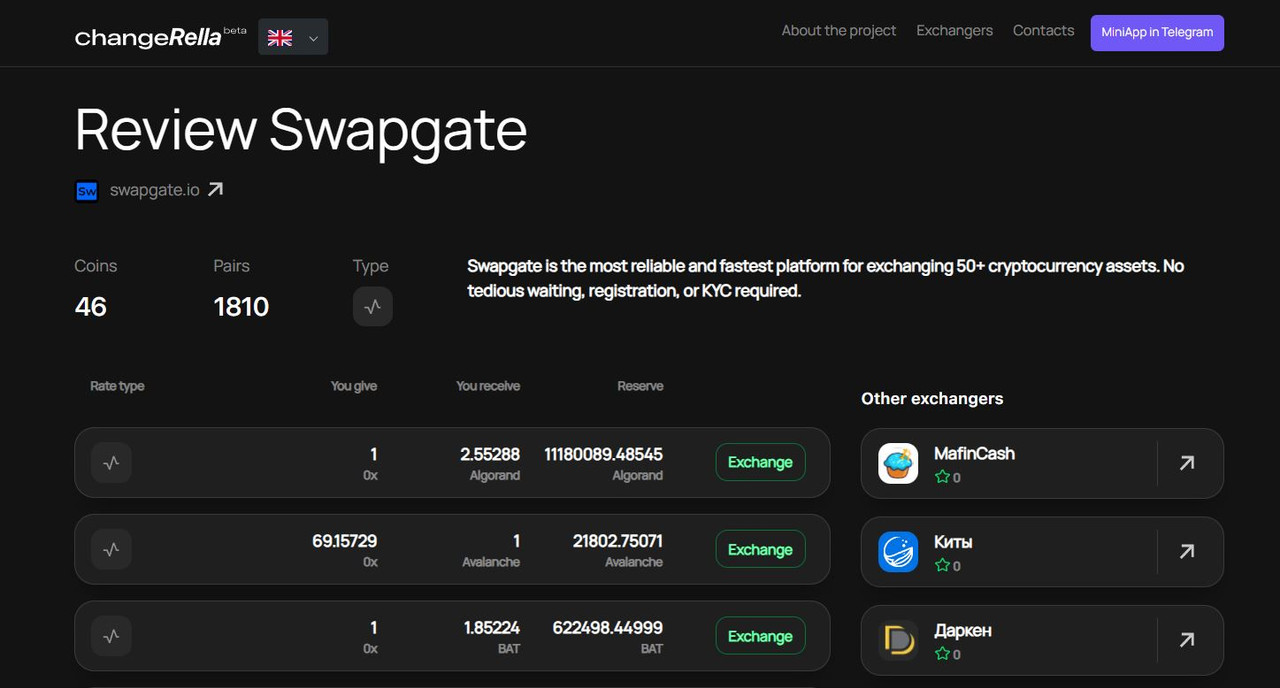The width and height of the screenshot is (1280, 688).
Task: Click the Pairs count 1810
Action: click(x=241, y=307)
